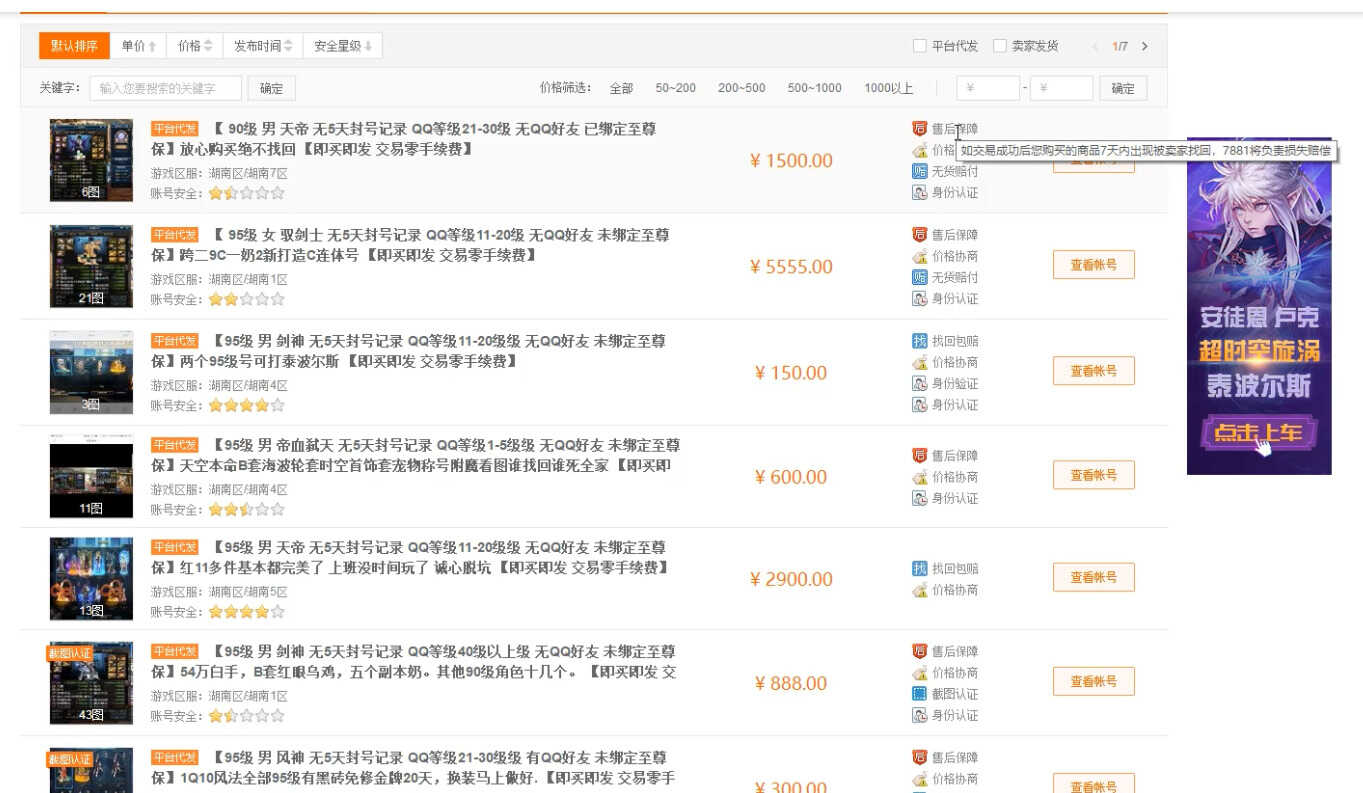Click the ¥ 5555.00 price text
This screenshot has width=1363, height=793.
(791, 267)
